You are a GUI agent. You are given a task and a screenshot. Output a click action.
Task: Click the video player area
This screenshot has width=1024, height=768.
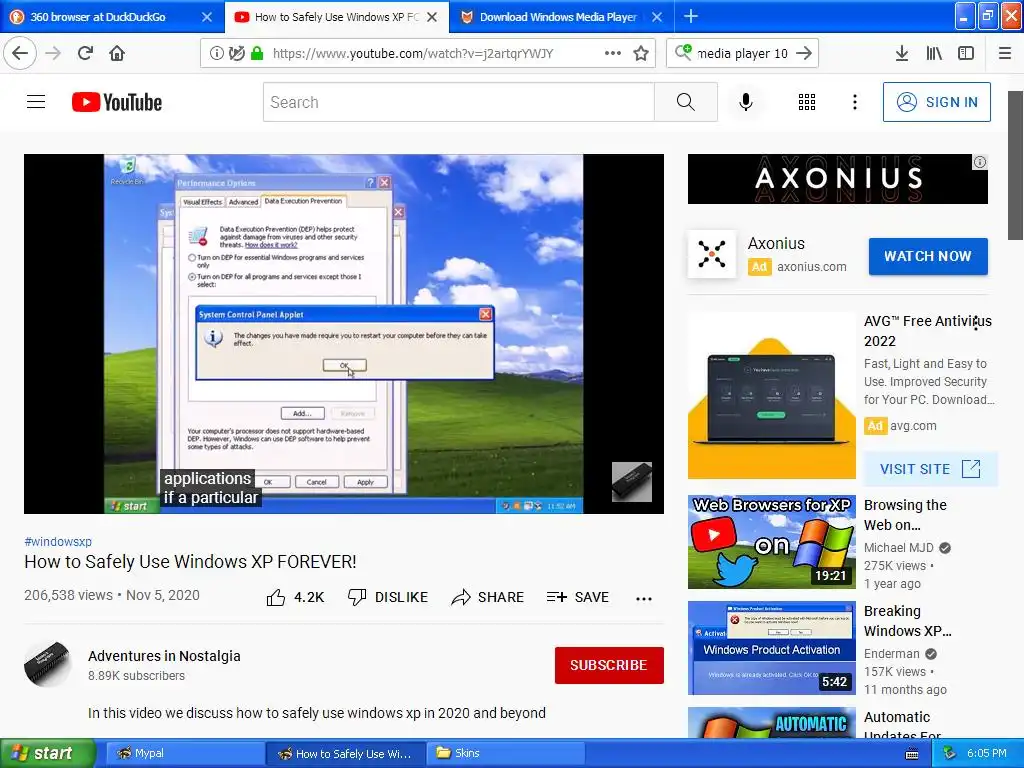tap(344, 334)
